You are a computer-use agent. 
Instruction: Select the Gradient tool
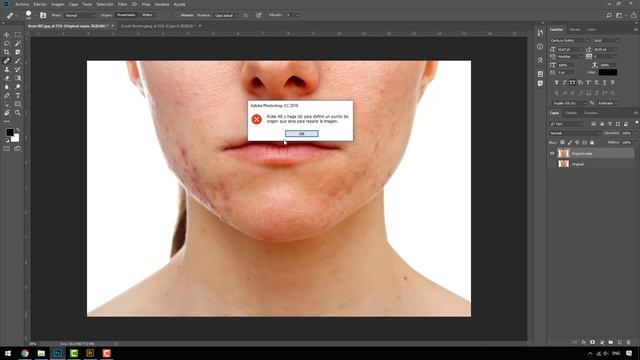[18, 78]
